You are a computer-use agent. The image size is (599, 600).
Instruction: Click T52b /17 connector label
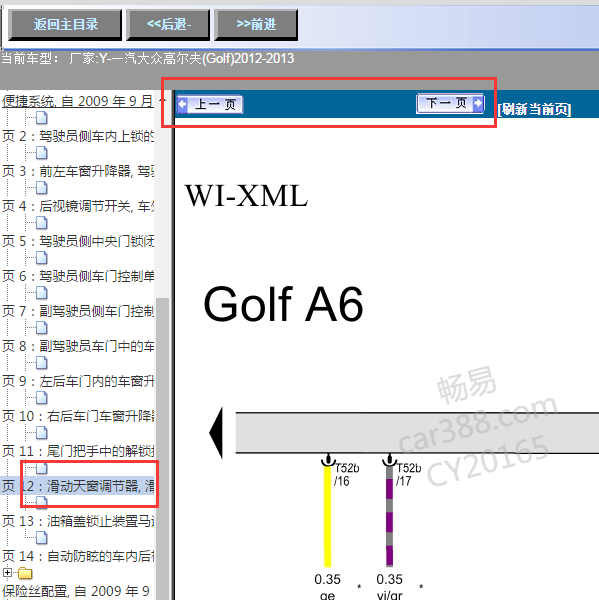408,474
